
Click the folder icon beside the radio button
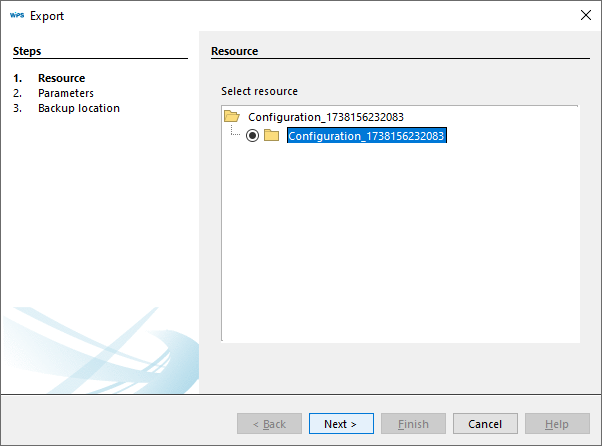pos(271,135)
